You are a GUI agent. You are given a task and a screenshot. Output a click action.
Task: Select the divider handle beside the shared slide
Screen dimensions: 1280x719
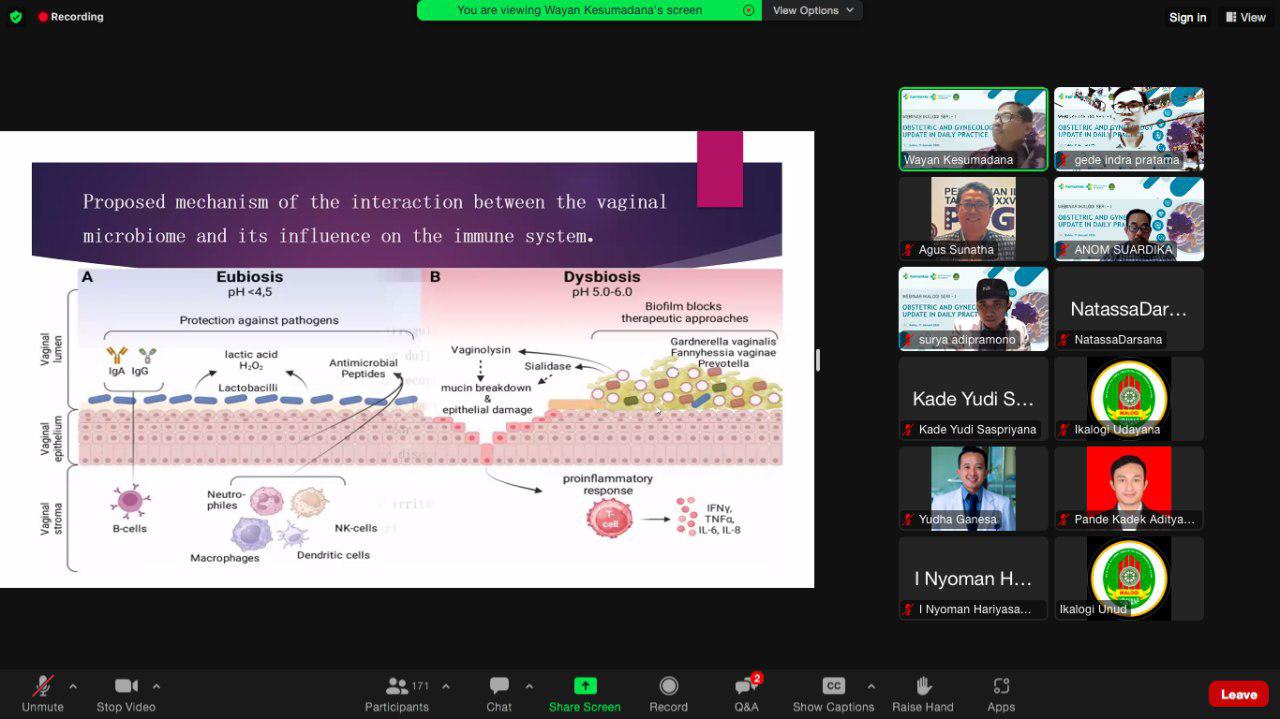click(818, 360)
